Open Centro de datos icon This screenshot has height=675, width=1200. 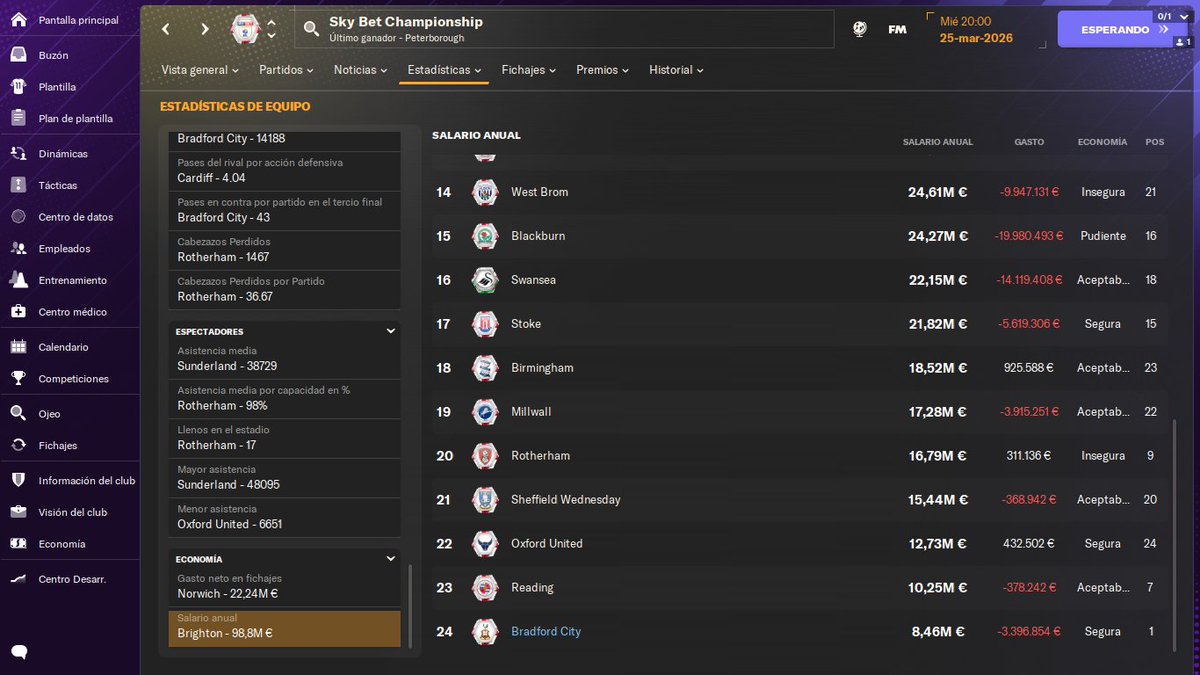18,217
